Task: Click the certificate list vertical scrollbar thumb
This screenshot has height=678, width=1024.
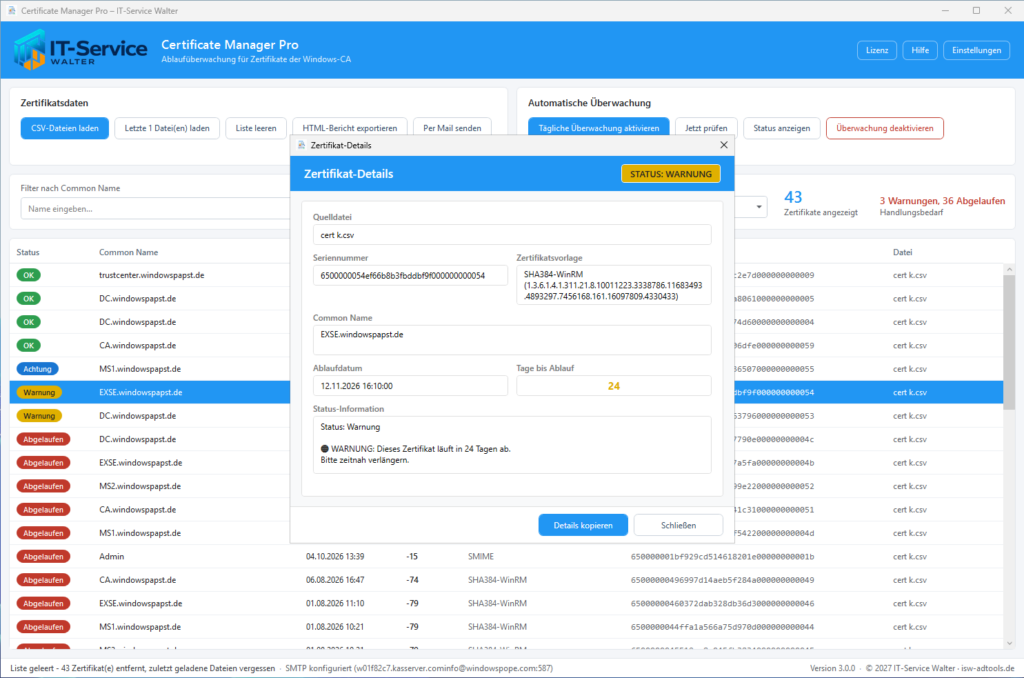Action: pyautogui.click(x=1009, y=342)
